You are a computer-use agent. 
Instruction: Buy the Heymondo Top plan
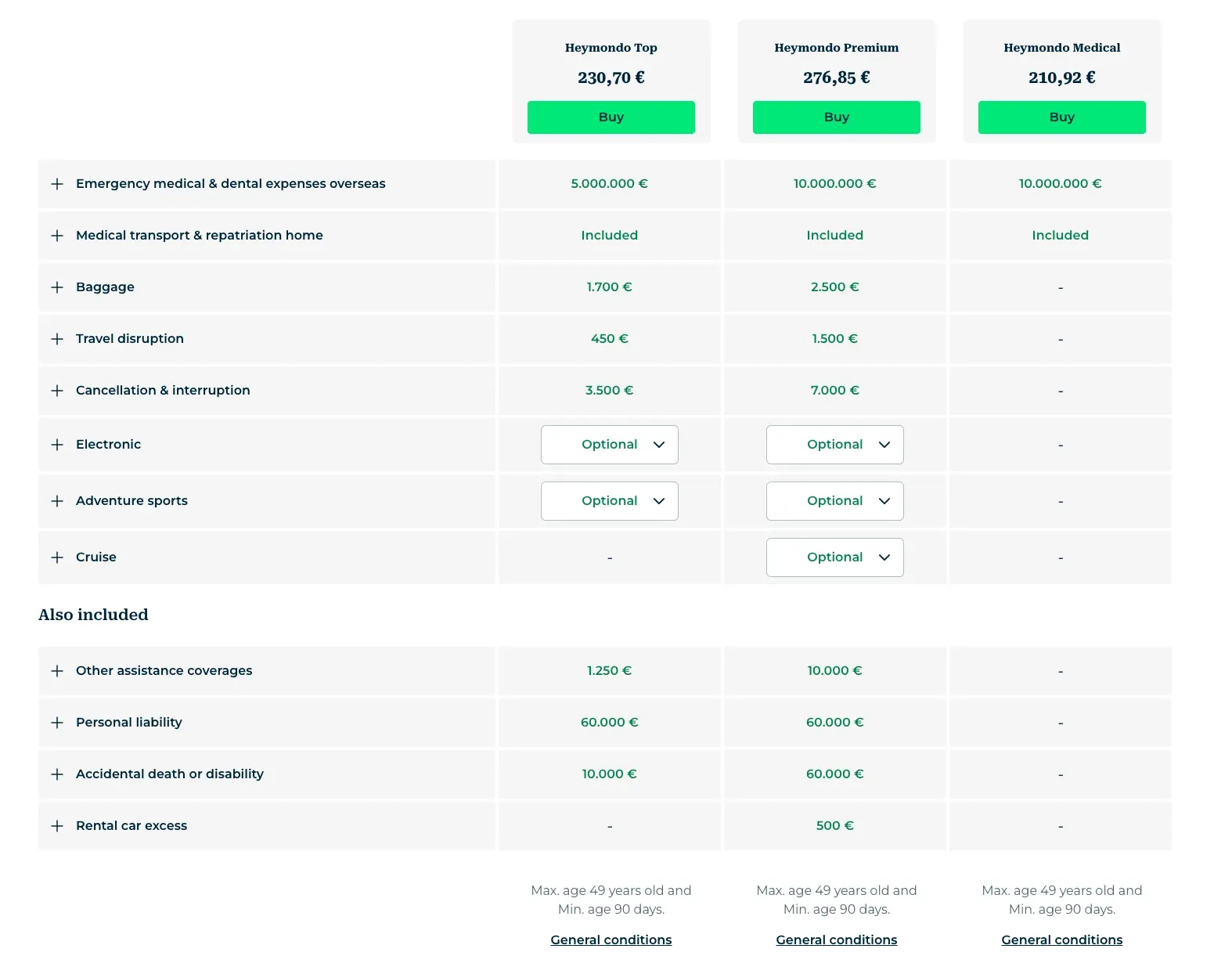[x=611, y=117]
